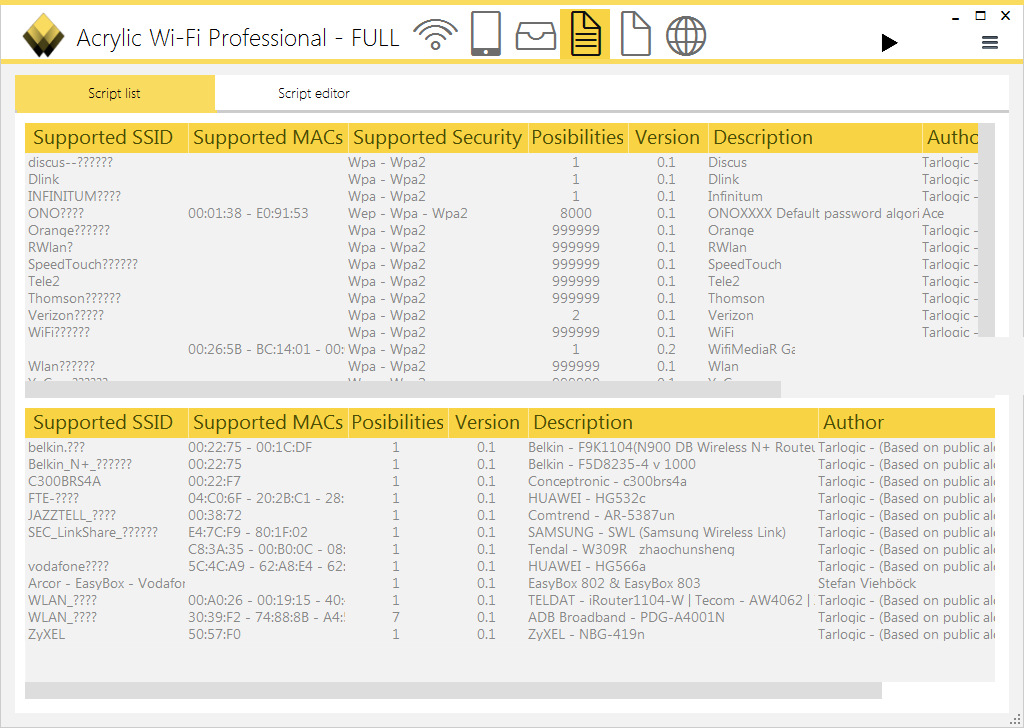
Task: Open the hamburger menu
Action: coord(990,42)
